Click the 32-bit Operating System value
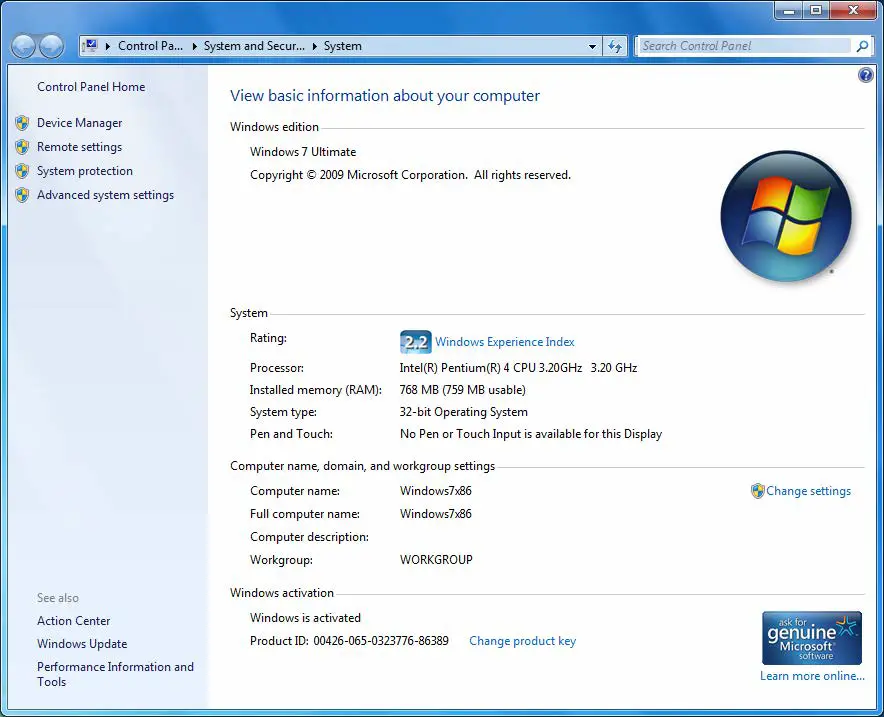The image size is (884, 717). pyautogui.click(x=463, y=412)
